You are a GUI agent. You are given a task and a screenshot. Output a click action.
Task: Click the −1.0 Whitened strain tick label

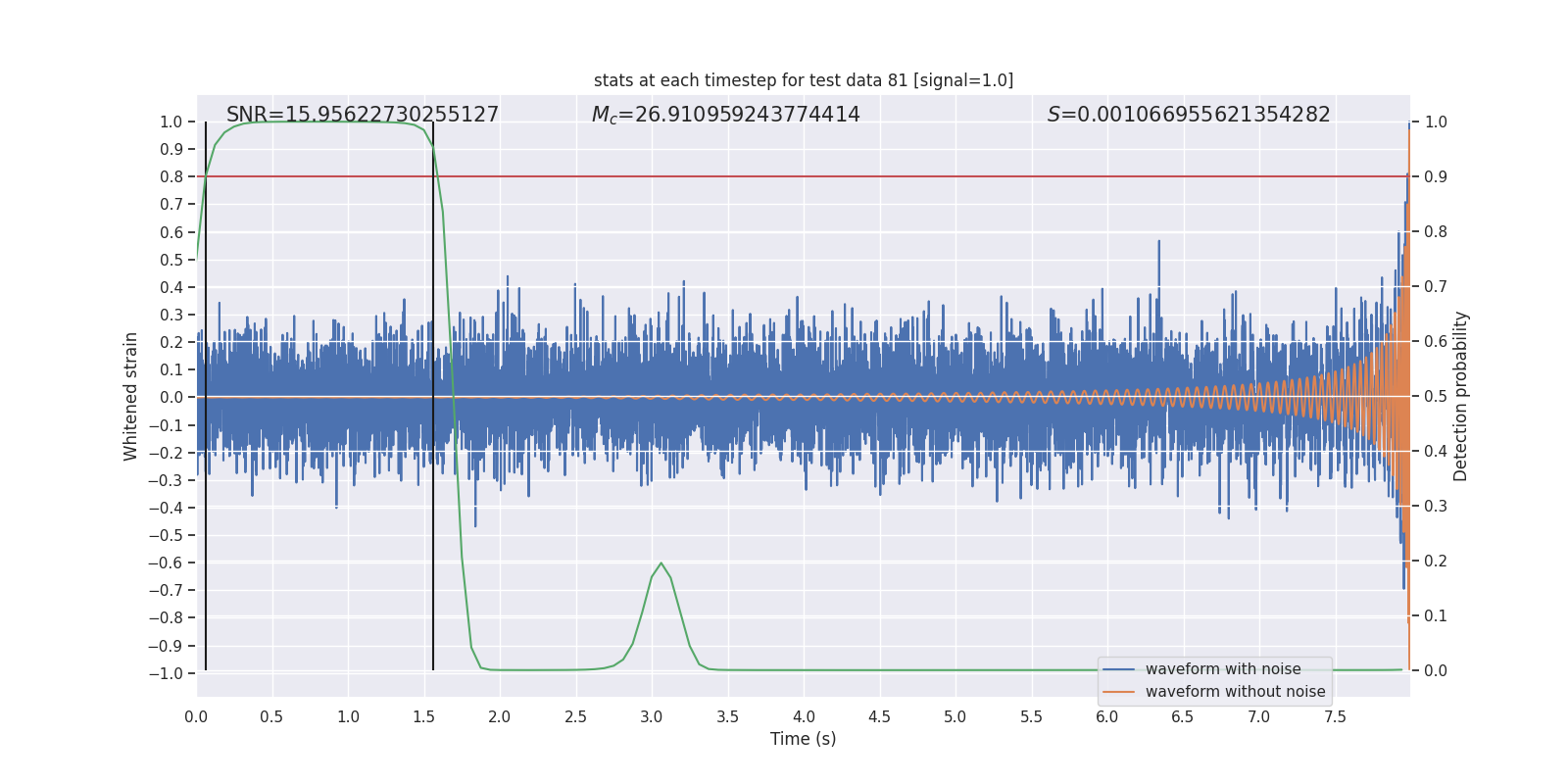tap(166, 673)
